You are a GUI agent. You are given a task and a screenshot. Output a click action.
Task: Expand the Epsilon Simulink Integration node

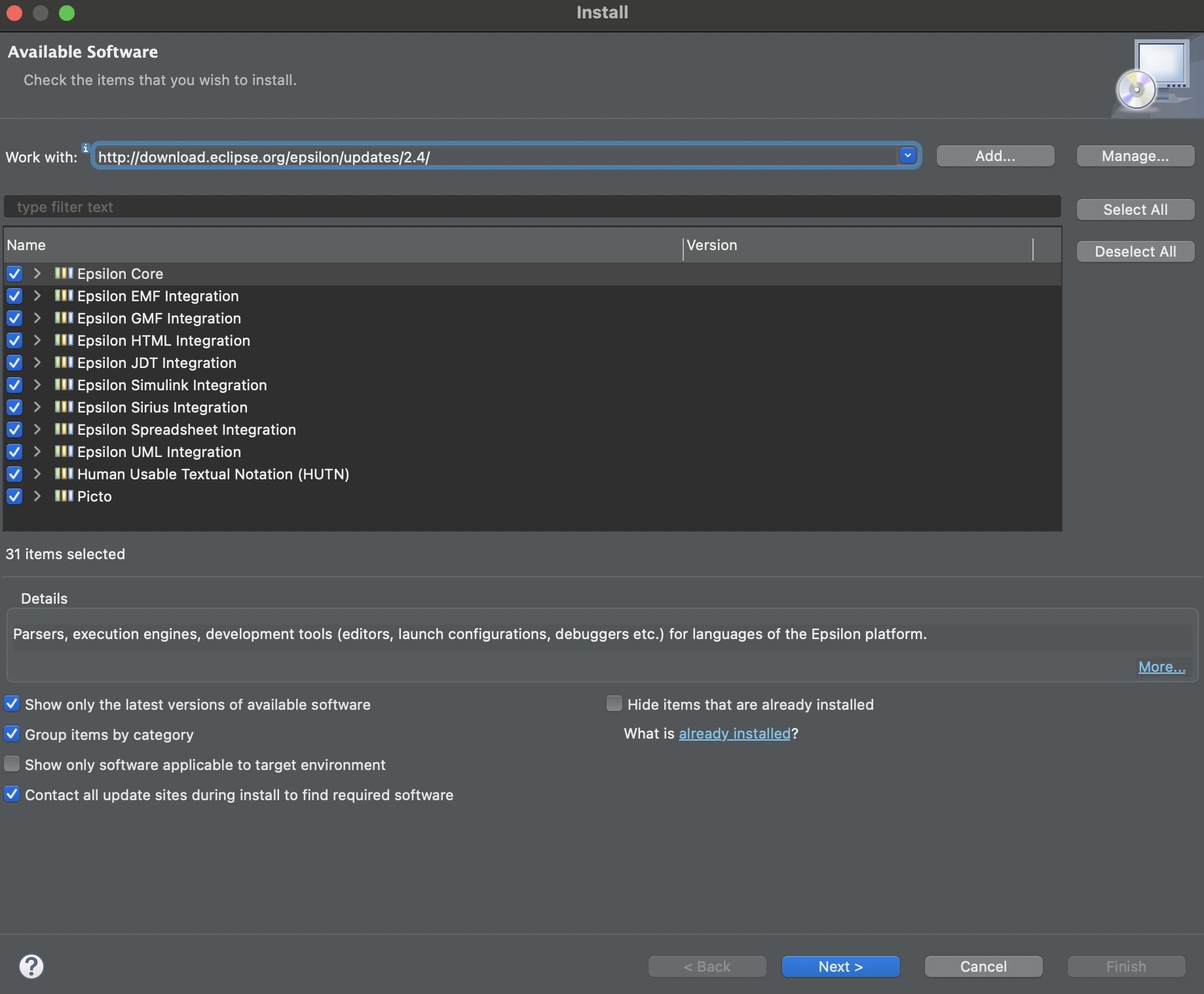pos(37,385)
